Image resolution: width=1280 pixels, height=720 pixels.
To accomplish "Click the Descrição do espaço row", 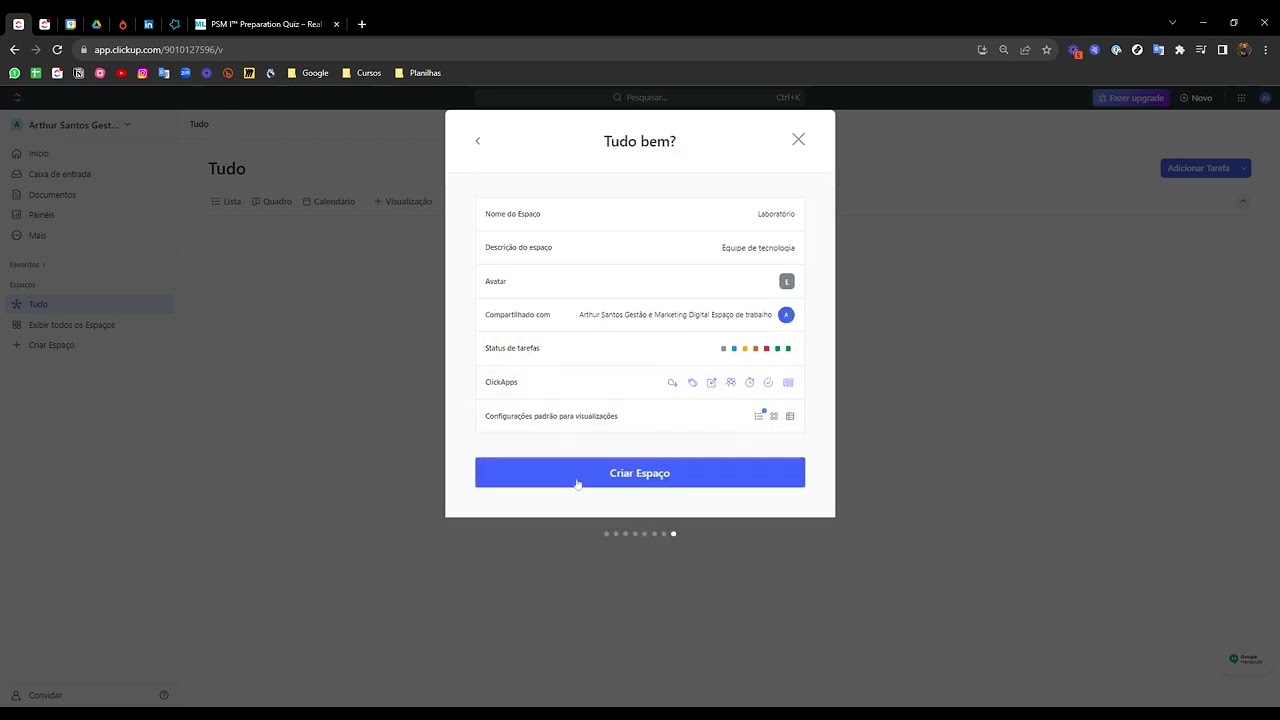I will point(640,248).
